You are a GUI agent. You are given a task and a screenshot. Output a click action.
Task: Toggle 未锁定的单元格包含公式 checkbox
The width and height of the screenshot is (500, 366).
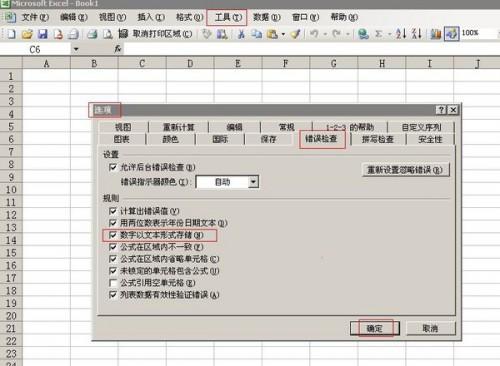(x=113, y=271)
